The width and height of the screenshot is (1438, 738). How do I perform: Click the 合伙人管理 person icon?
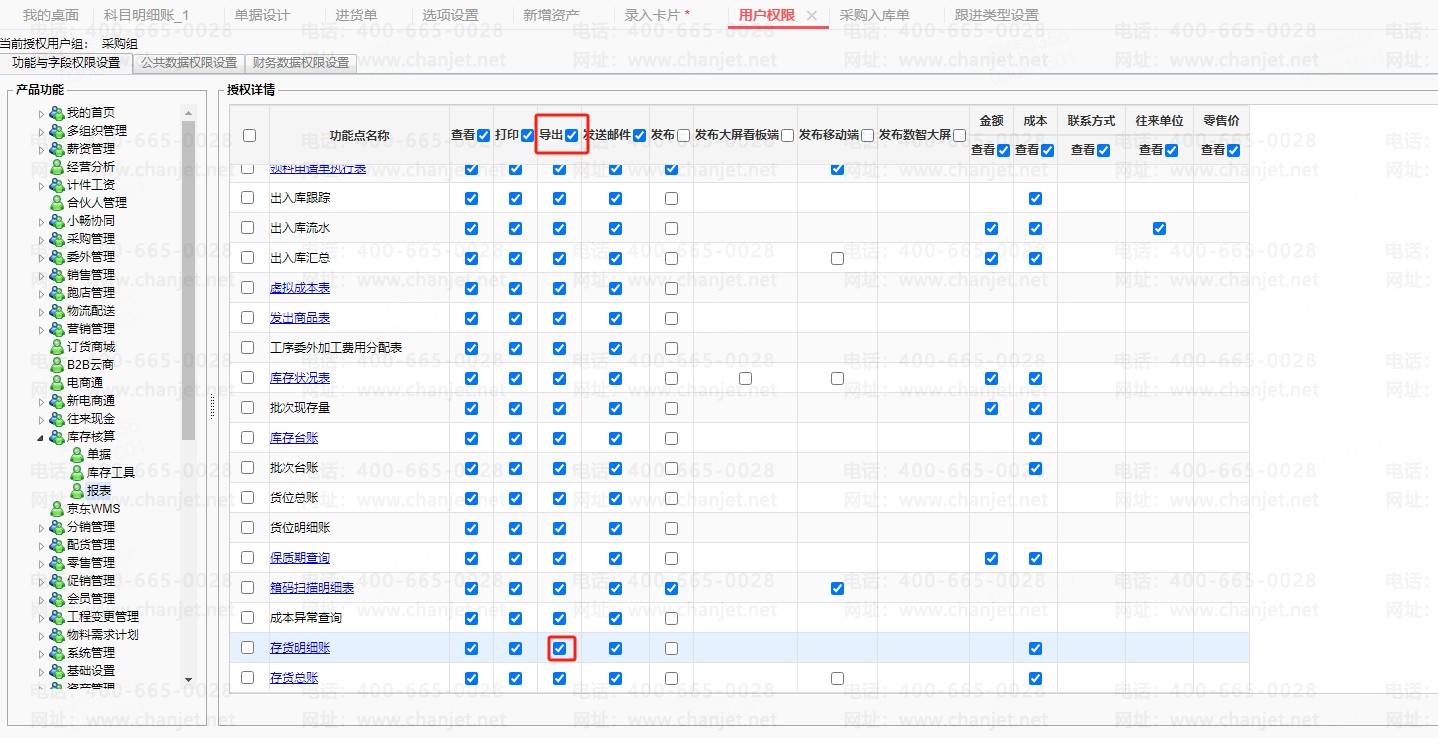(x=57, y=203)
